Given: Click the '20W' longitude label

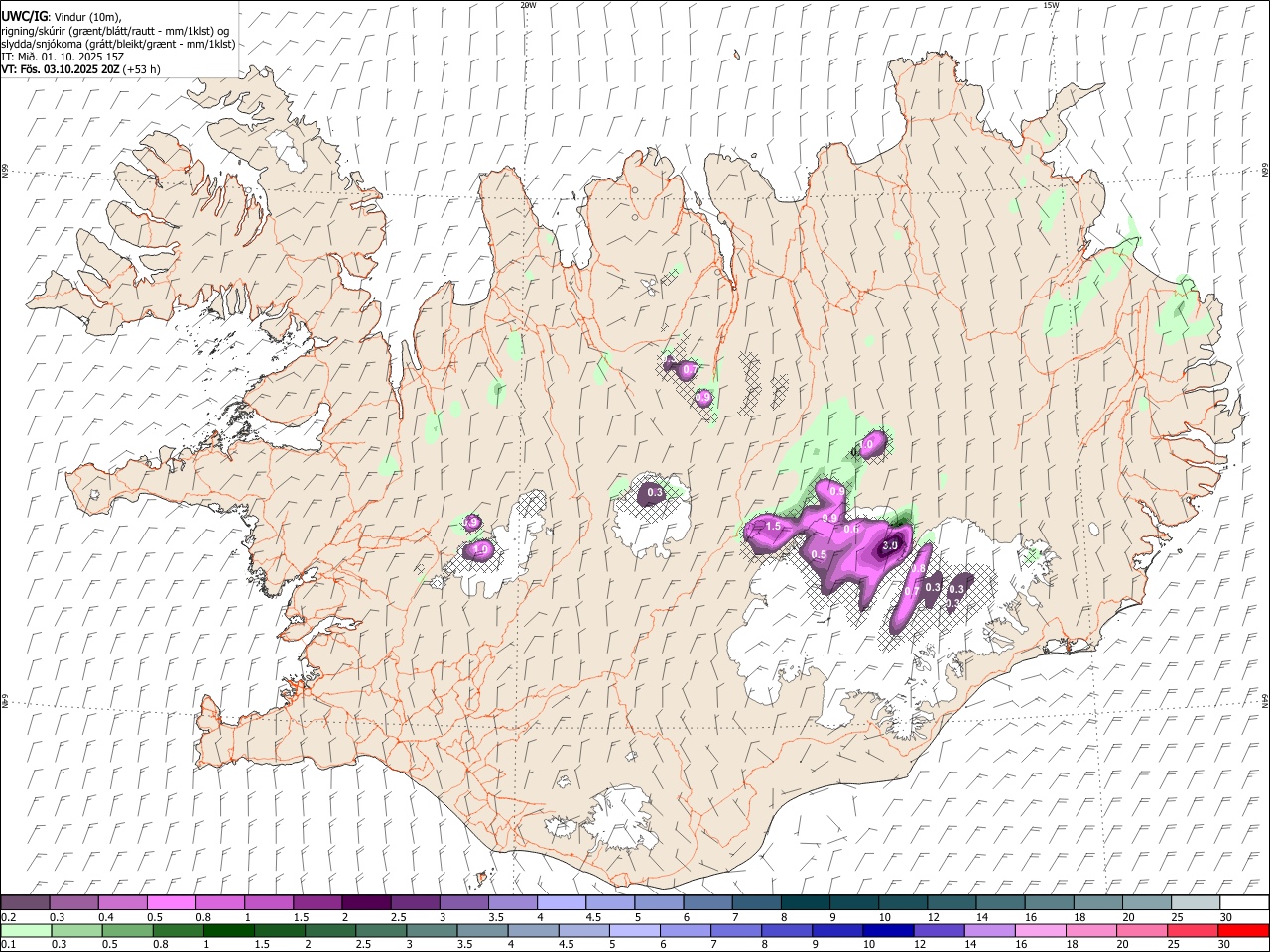Looking at the screenshot, I should (528, 5).
